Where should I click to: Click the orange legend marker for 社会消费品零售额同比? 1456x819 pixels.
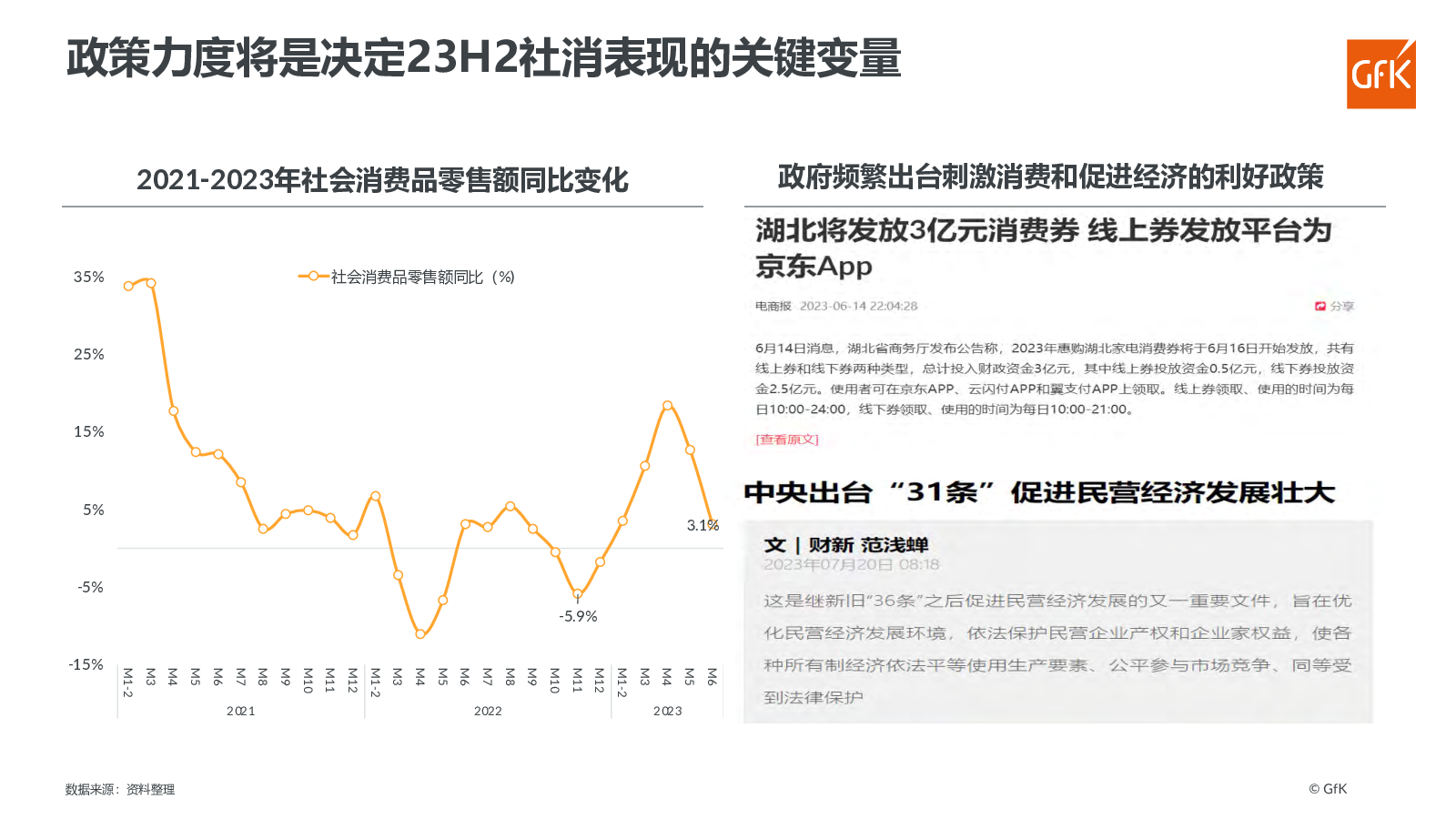[313, 277]
